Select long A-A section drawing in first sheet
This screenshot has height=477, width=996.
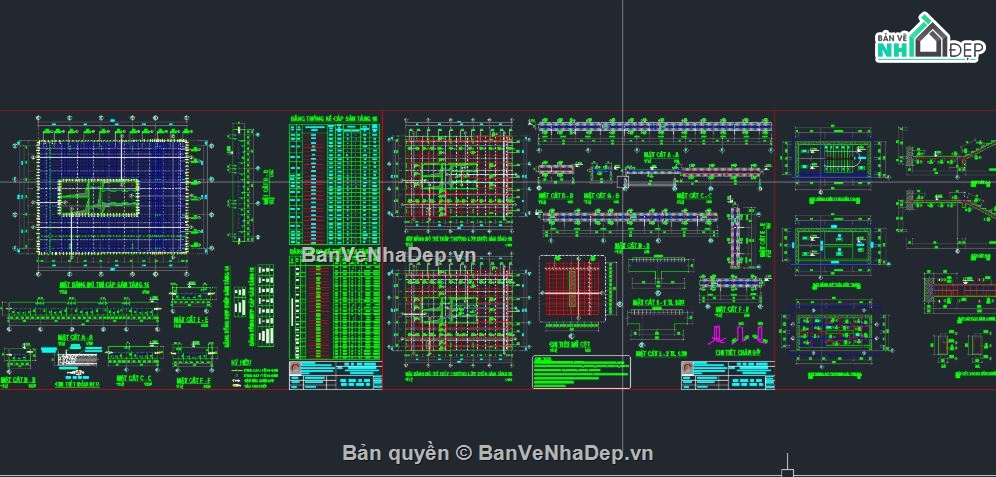(x=81, y=314)
